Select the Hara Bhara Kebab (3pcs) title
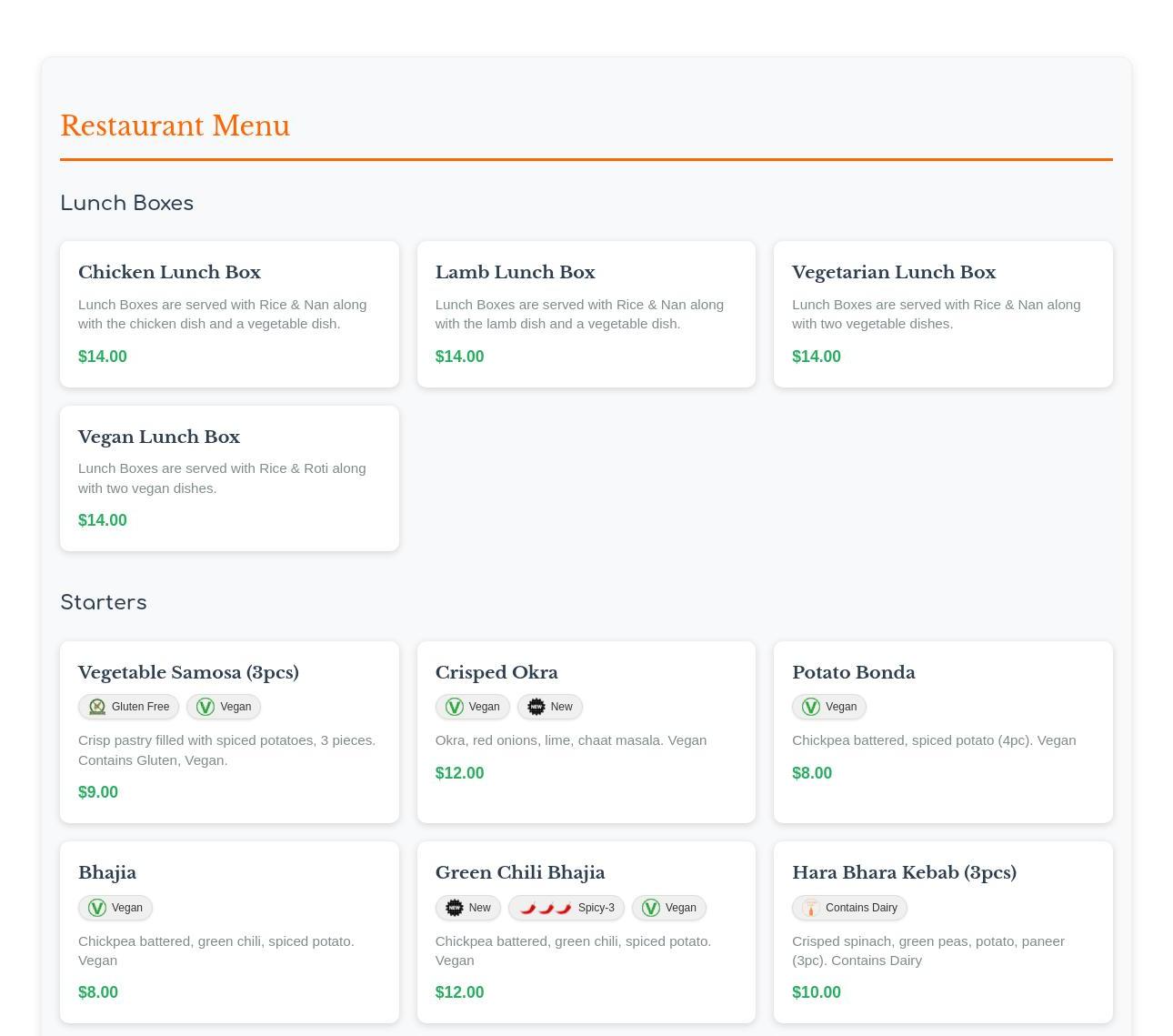 [x=904, y=872]
